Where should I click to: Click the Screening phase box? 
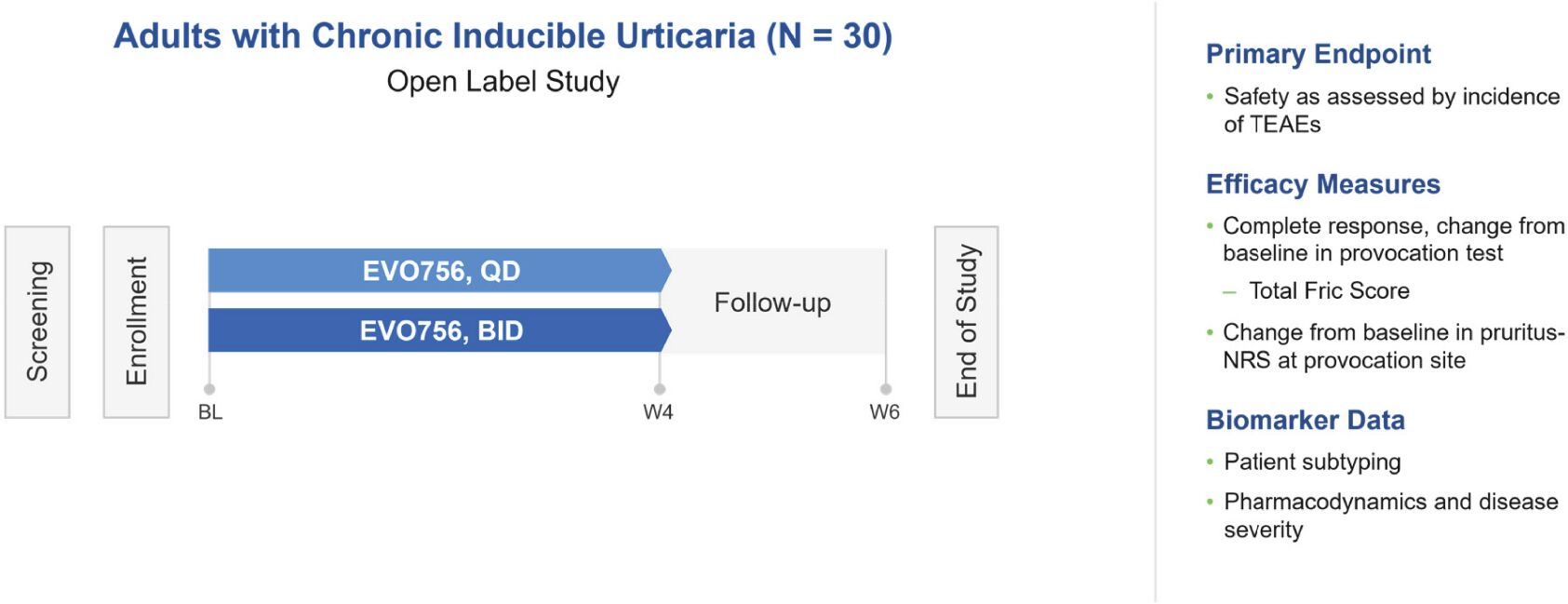tap(37, 321)
